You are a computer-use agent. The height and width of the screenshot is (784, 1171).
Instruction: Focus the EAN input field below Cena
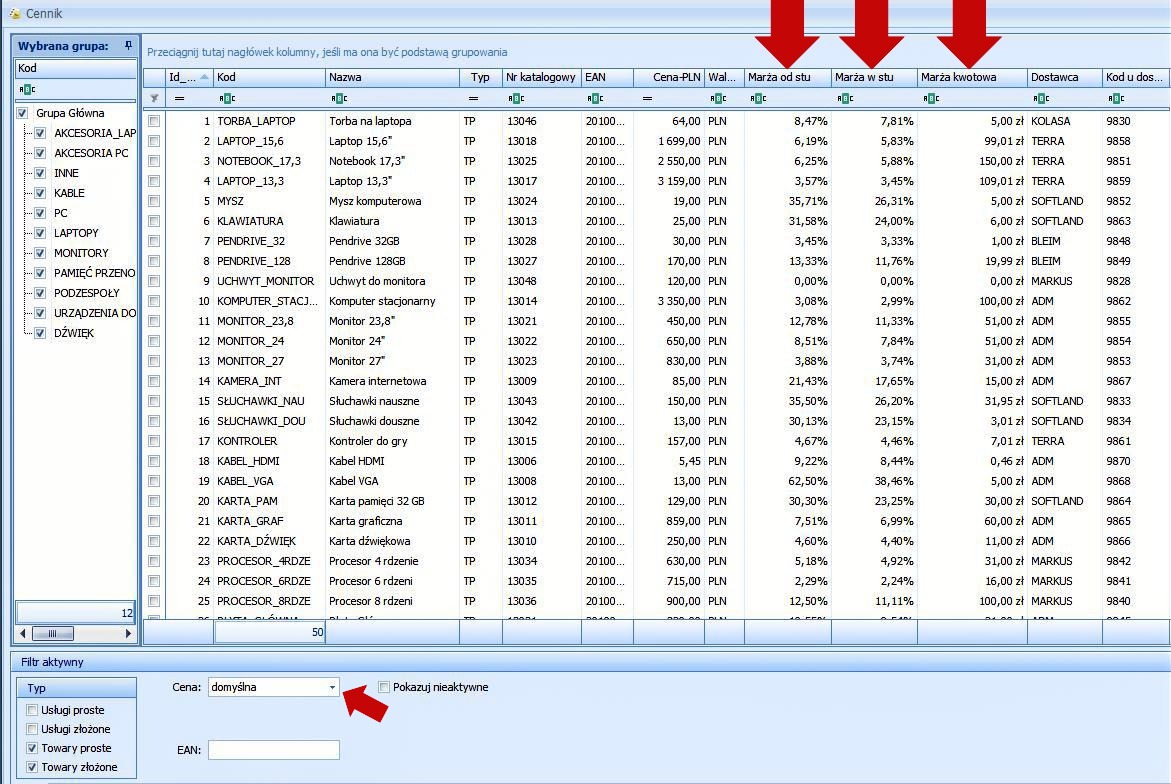tap(273, 750)
